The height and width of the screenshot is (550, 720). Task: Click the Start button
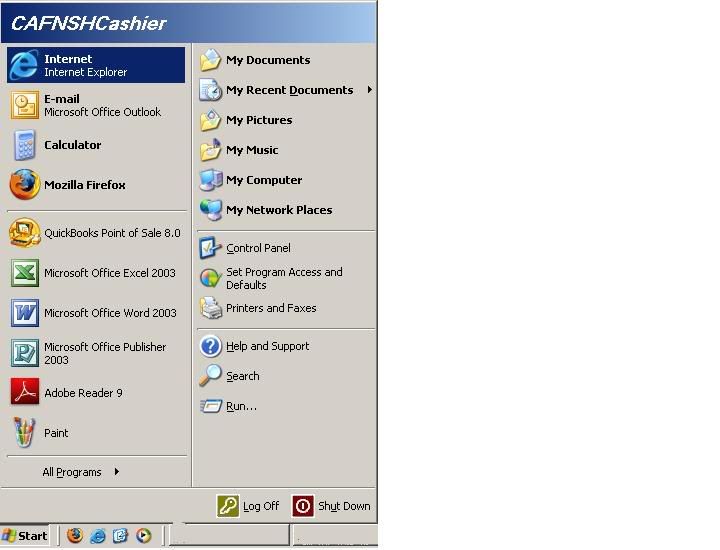pos(25,536)
